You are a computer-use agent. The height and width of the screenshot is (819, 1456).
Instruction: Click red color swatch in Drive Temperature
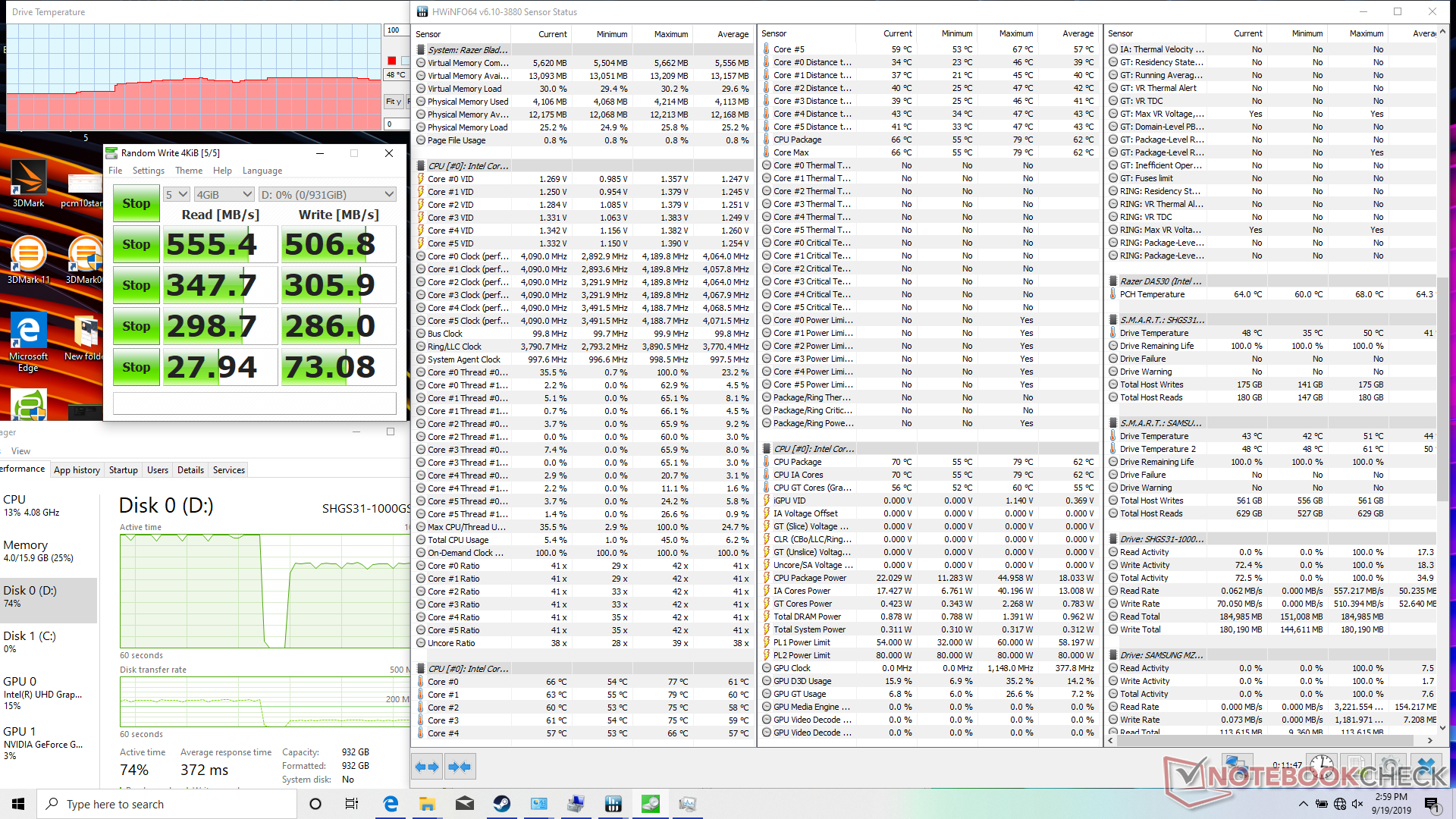click(391, 61)
